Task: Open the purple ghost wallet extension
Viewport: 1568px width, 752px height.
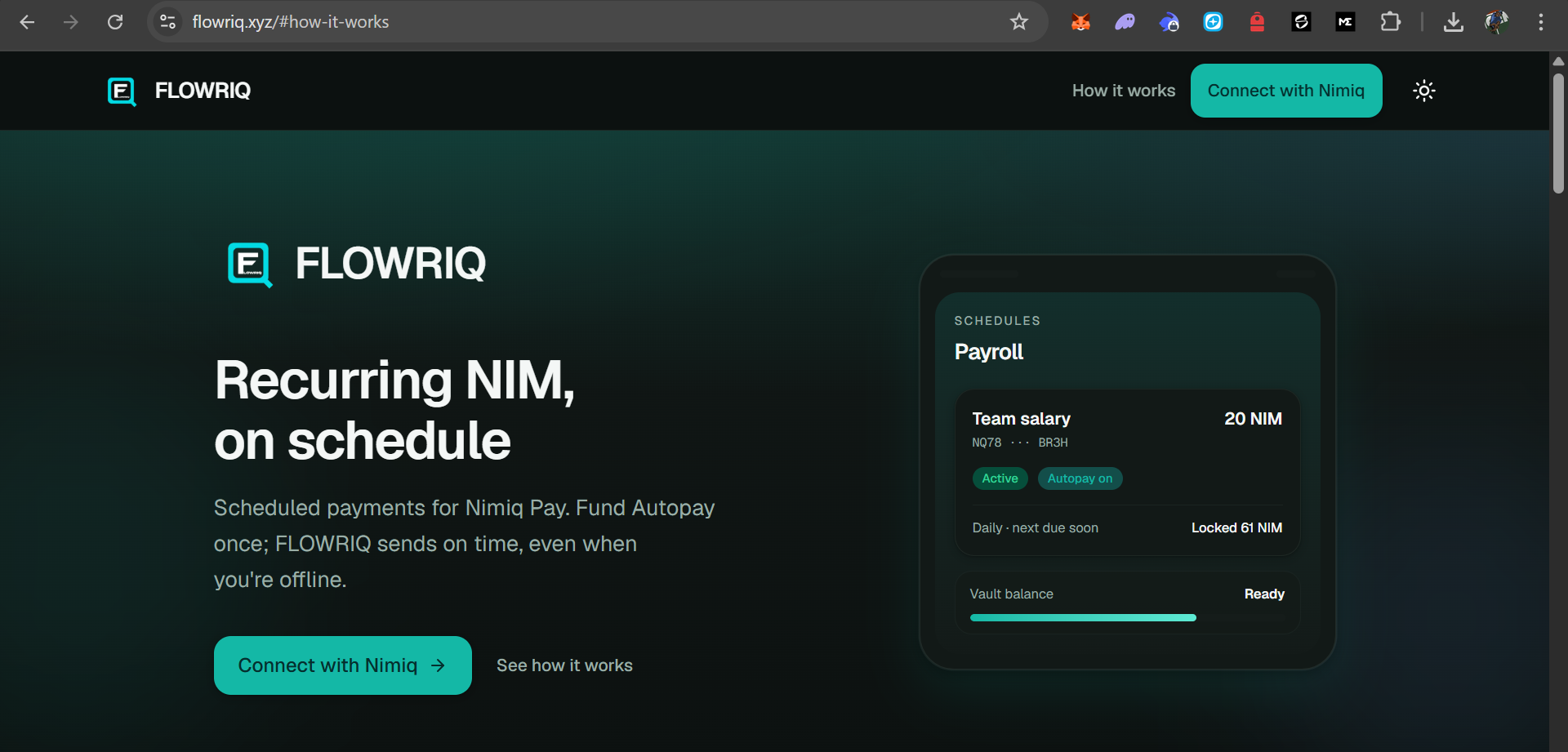Action: point(1125,22)
